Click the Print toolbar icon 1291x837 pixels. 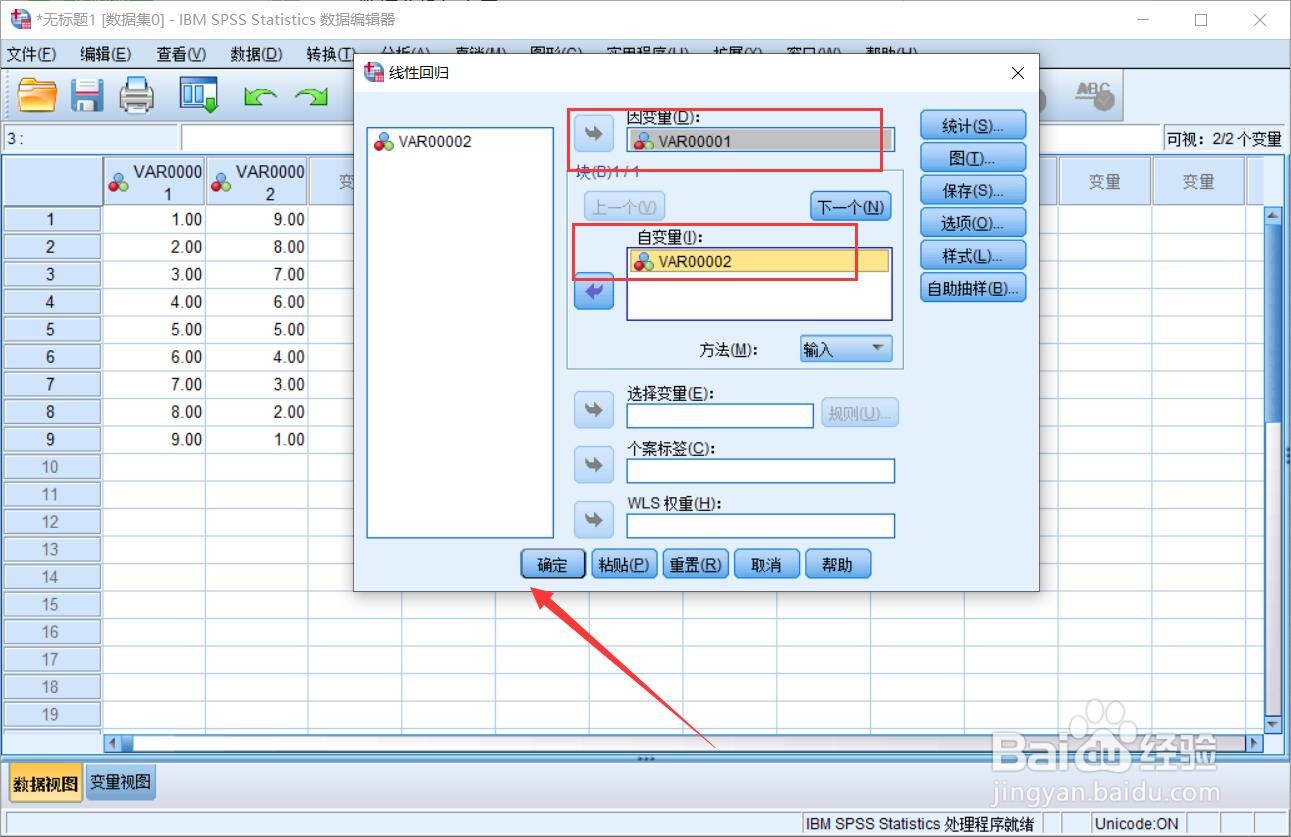(137, 96)
